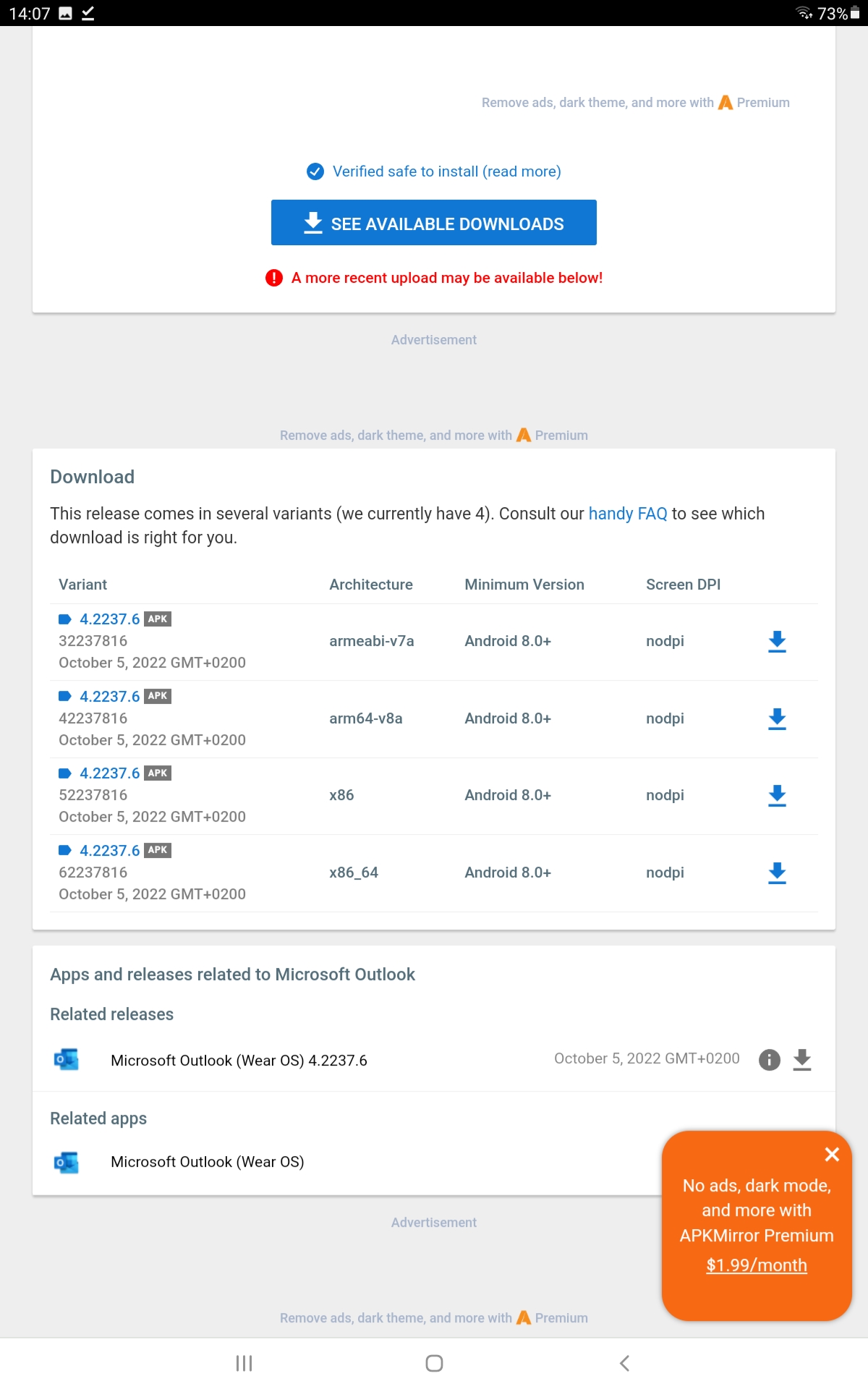Open Microsoft Outlook (Wear OS) 4.2237.6 release
The width and height of the screenshot is (868, 1389).
click(239, 1061)
